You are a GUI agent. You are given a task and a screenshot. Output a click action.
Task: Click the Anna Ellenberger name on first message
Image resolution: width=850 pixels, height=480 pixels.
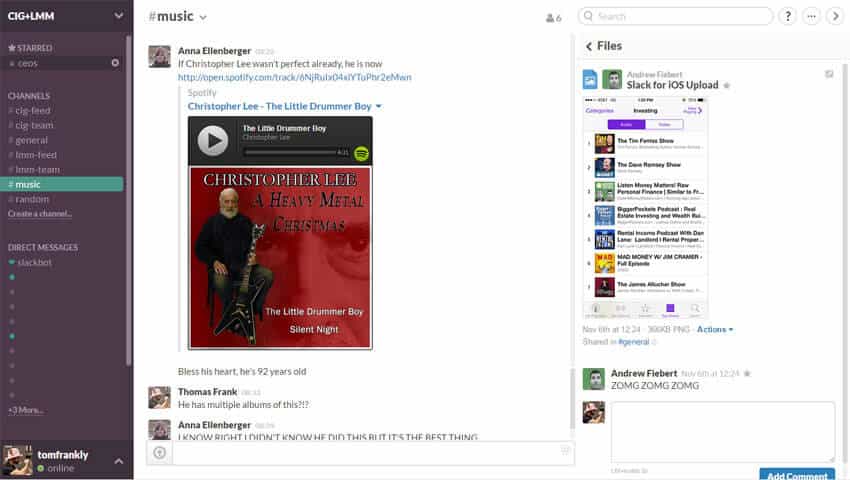pyautogui.click(x=214, y=51)
